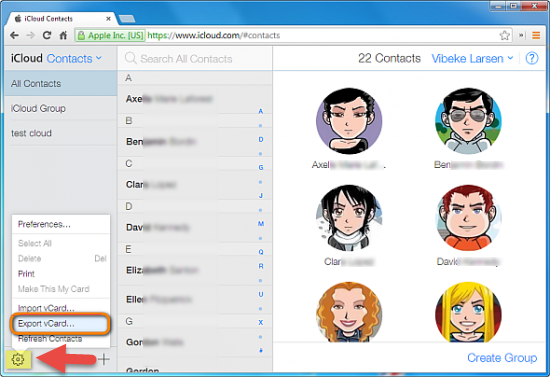Click the extensions overflow chevron icon

tap(521, 35)
